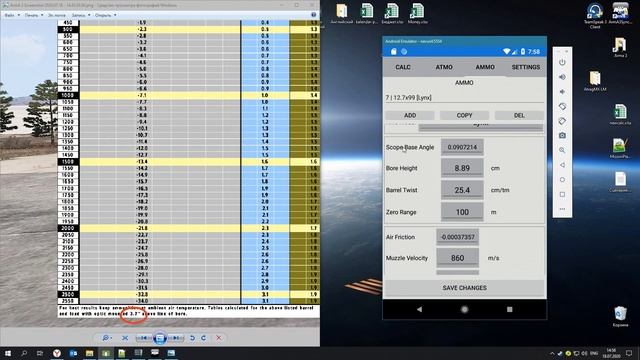Click emulator sidebar overview square icon
The height and width of the screenshot is (360, 640).
tap(562, 194)
